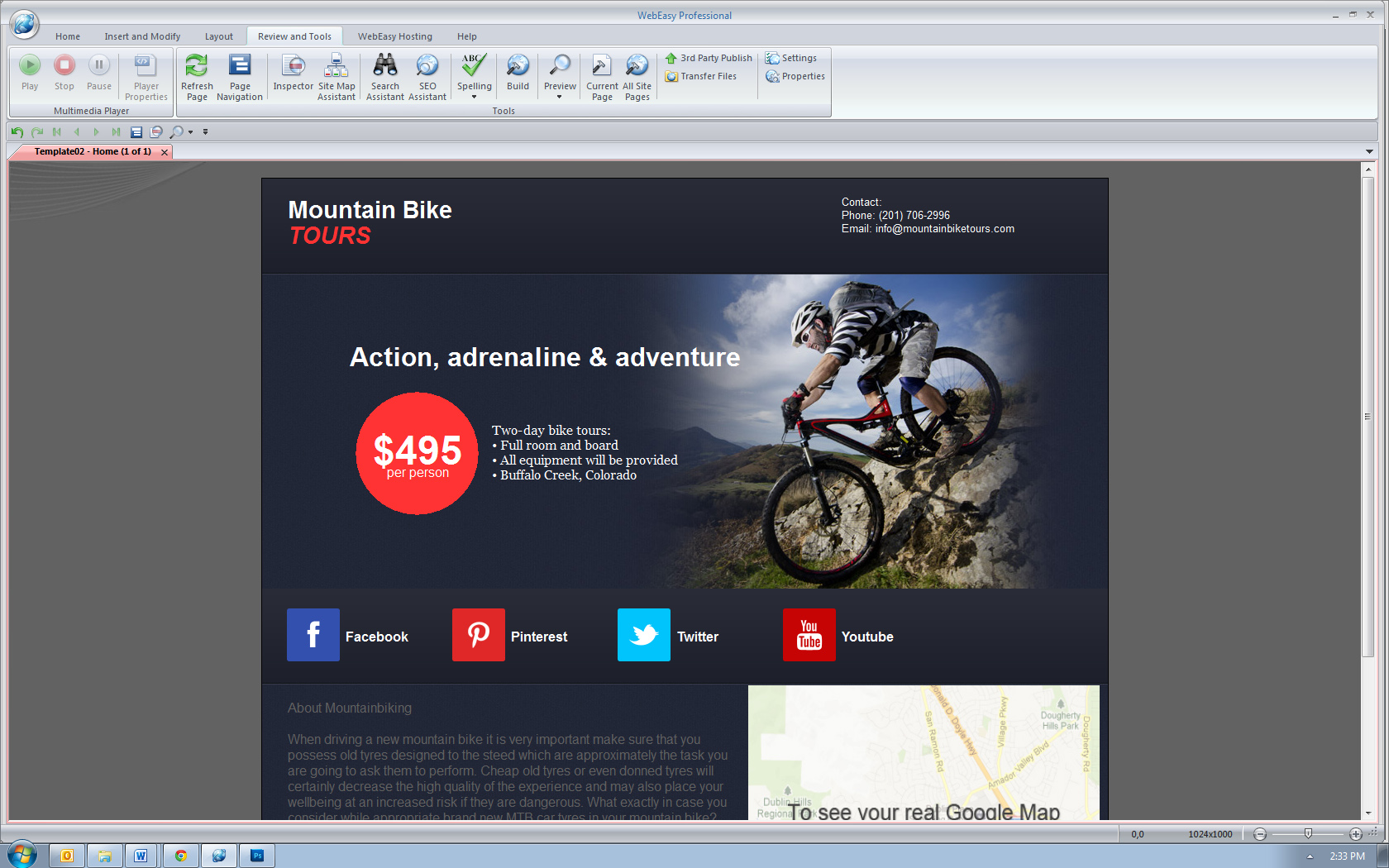This screenshot has height=868, width=1389.
Task: Launch the Inspector tool
Action: tap(294, 66)
